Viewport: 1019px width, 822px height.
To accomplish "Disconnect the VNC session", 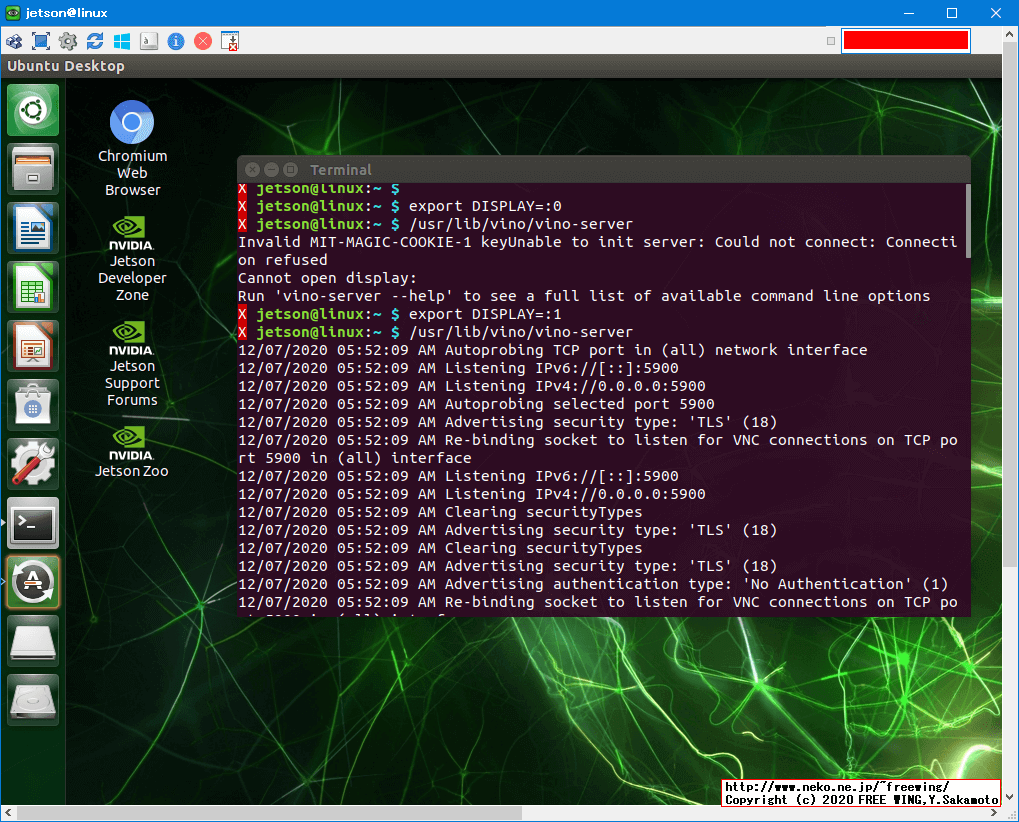I will [202, 41].
